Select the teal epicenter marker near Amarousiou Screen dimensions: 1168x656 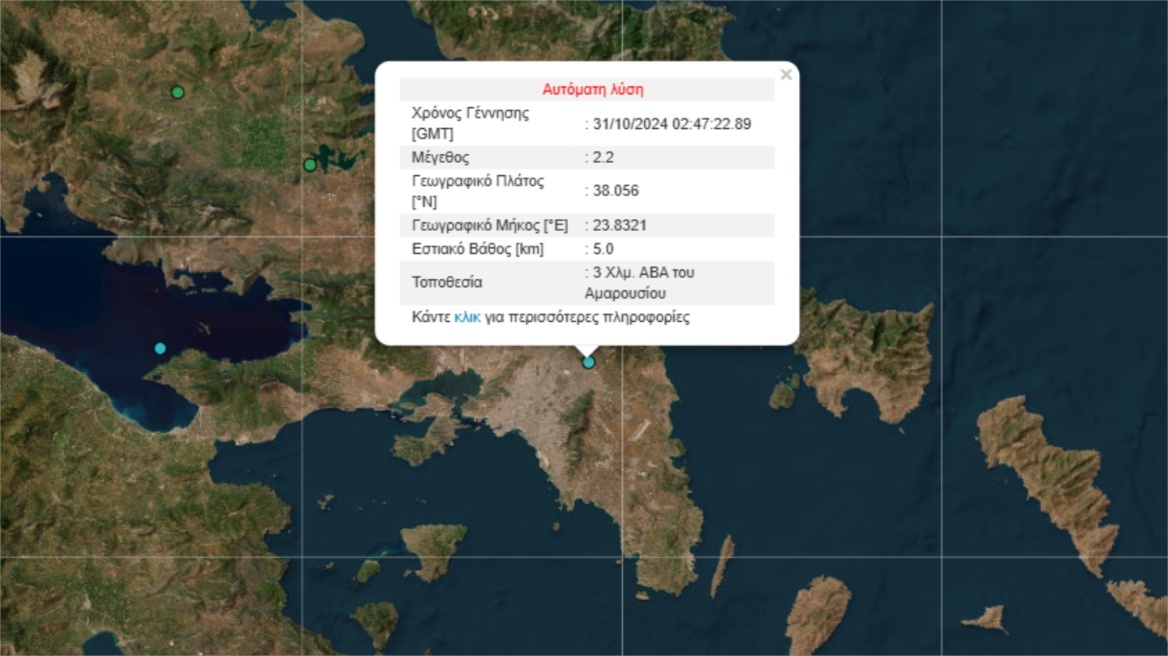tap(586, 361)
